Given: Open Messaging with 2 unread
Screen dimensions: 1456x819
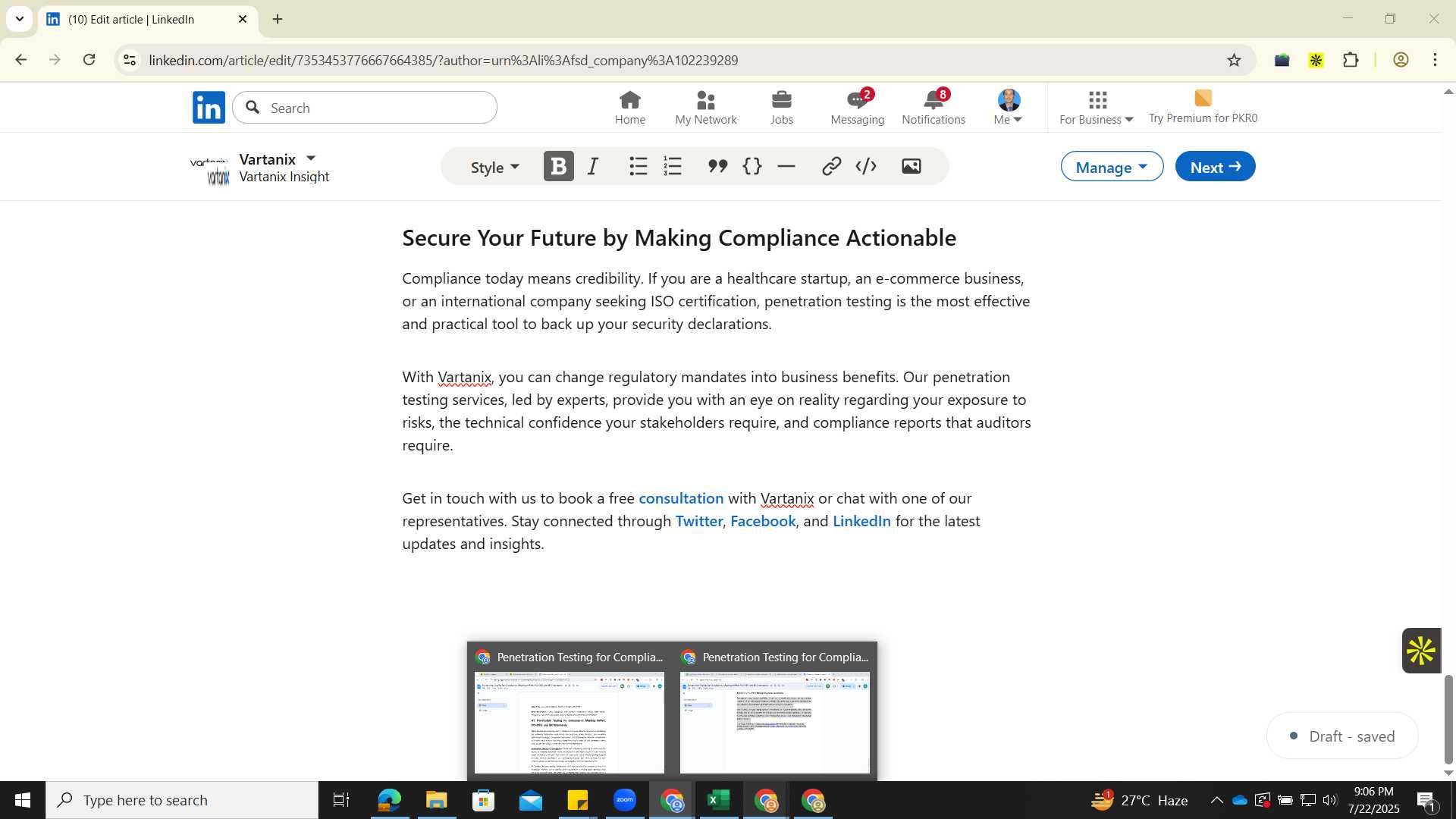Looking at the screenshot, I should 858,107.
